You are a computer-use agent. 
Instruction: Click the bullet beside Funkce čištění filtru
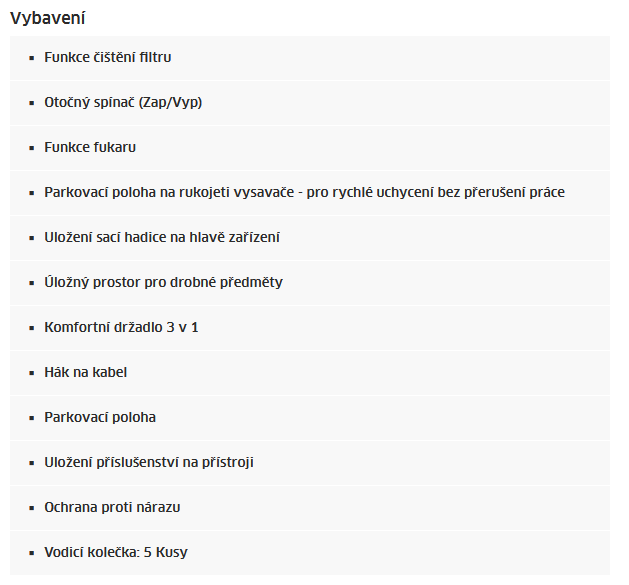pyautogui.click(x=32, y=58)
